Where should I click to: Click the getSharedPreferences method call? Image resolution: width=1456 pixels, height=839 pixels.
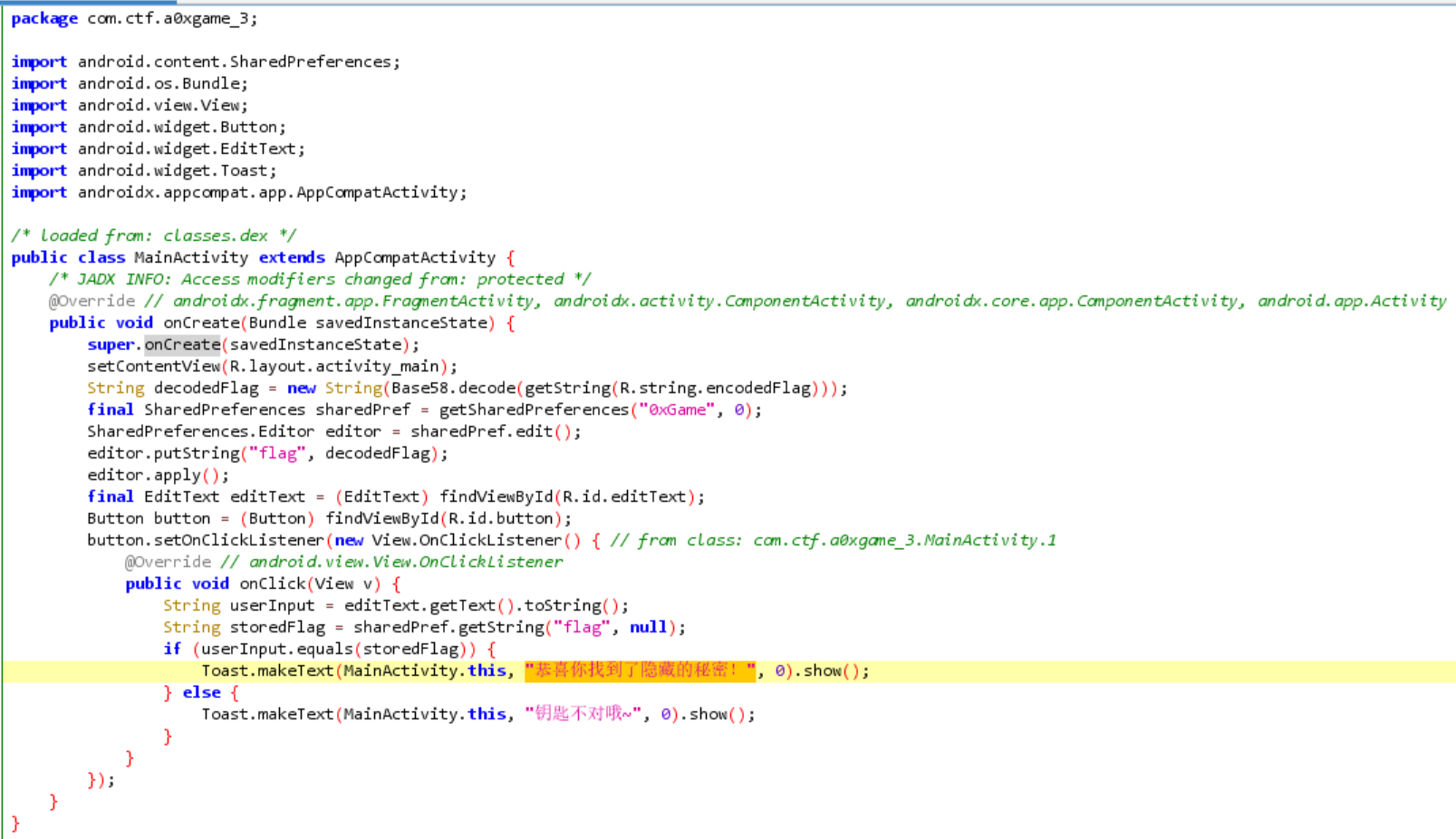pos(534,410)
